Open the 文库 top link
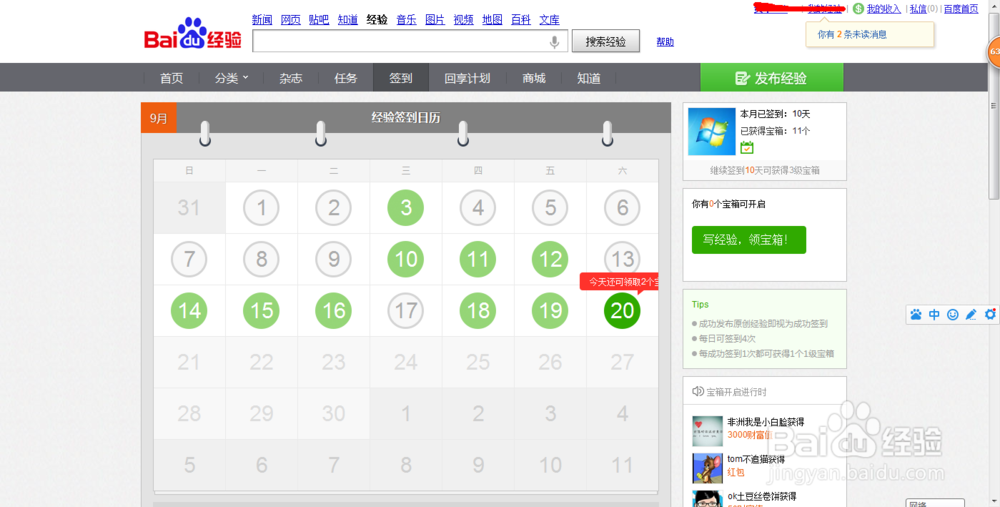The width and height of the screenshot is (1000, 507). coord(549,20)
